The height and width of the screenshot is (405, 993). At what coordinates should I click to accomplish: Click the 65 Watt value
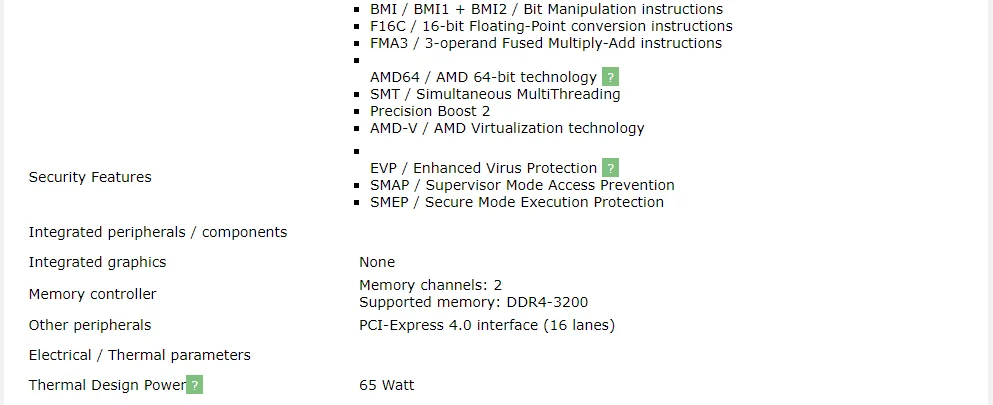pyautogui.click(x=386, y=385)
